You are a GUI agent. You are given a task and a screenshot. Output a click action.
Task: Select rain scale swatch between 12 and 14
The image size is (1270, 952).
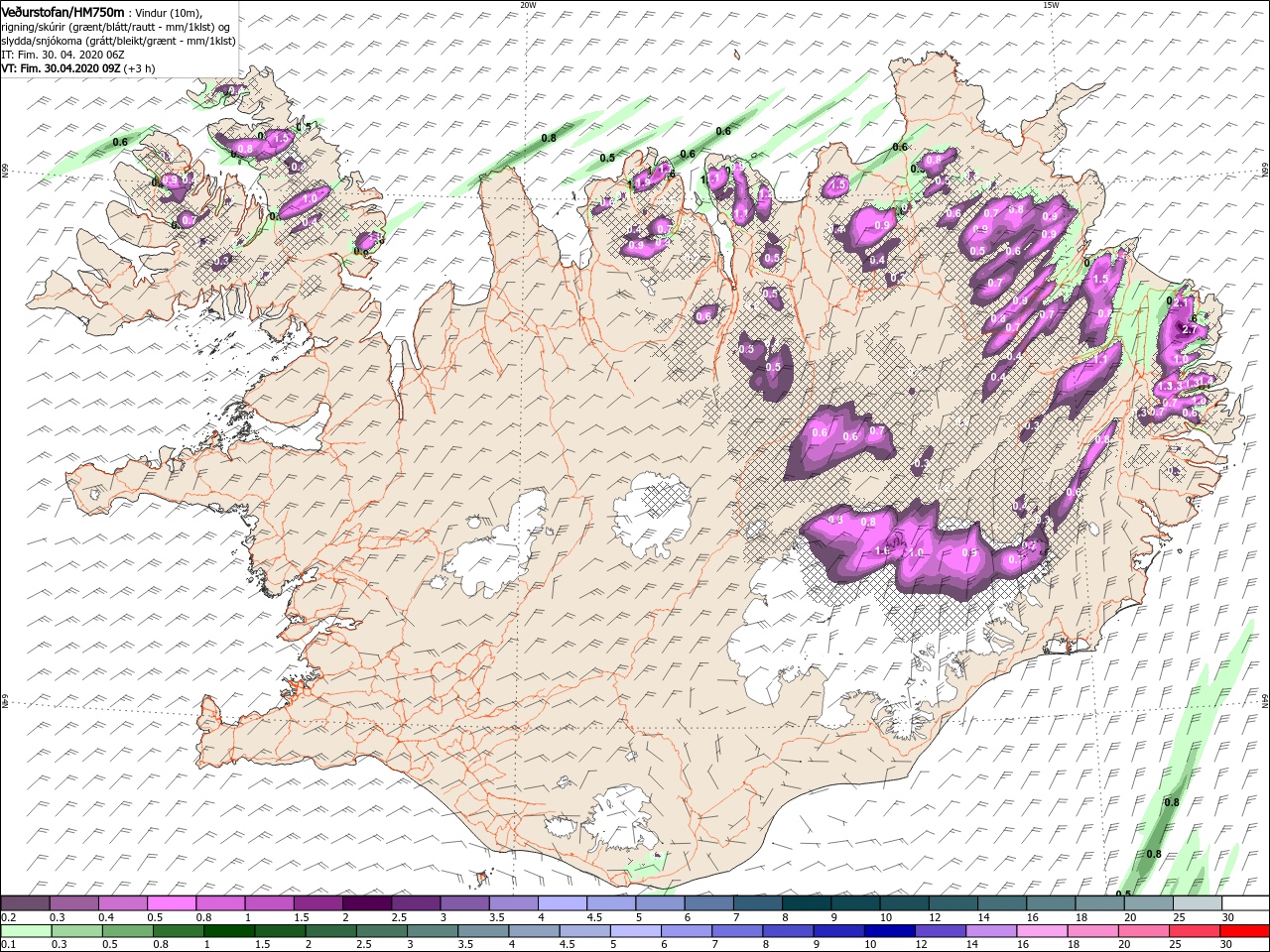click(x=938, y=931)
